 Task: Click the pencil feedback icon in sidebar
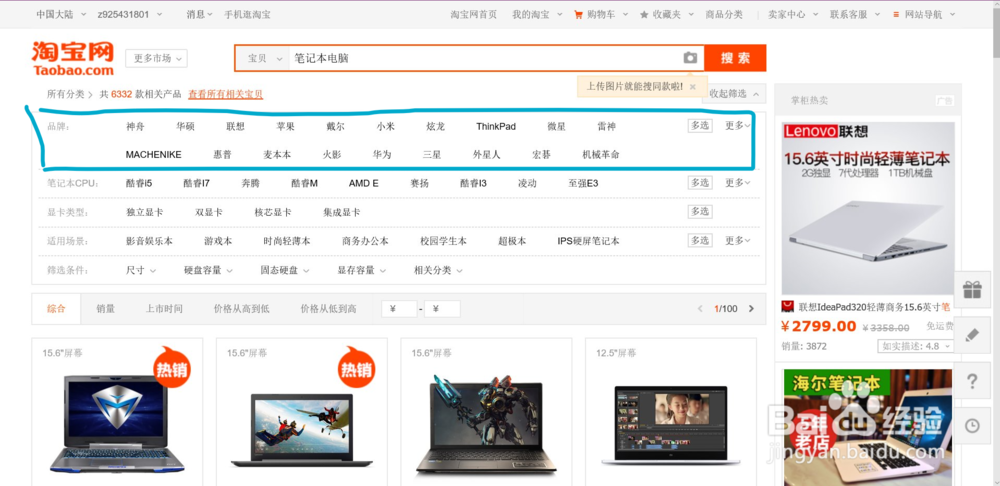(972, 335)
